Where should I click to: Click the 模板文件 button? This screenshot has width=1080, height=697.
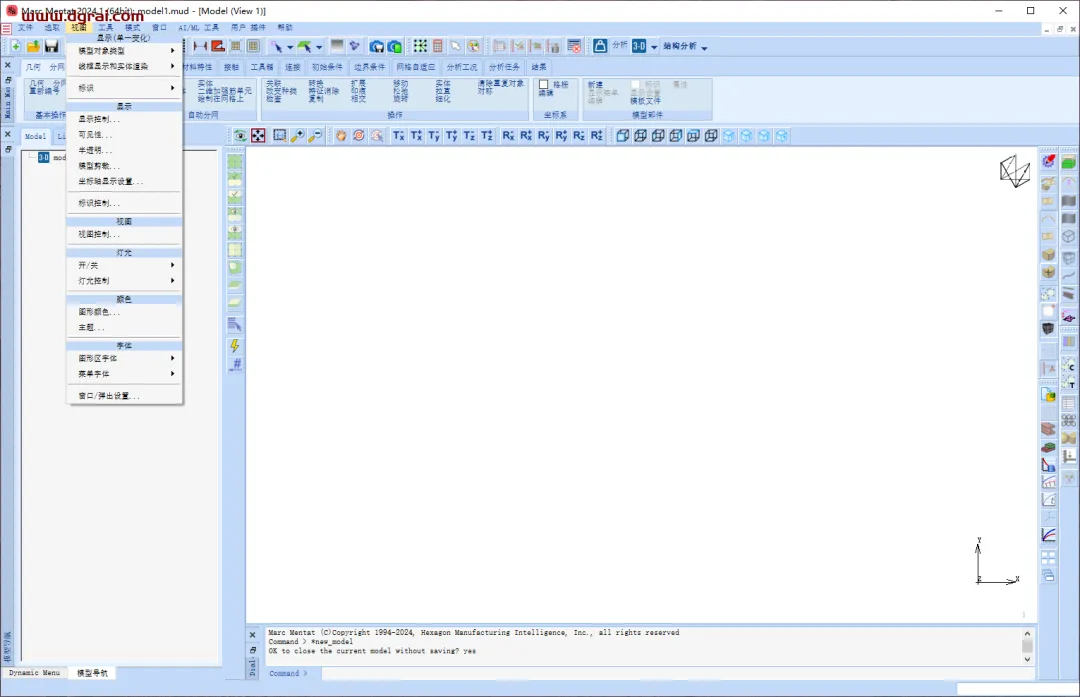point(645,101)
